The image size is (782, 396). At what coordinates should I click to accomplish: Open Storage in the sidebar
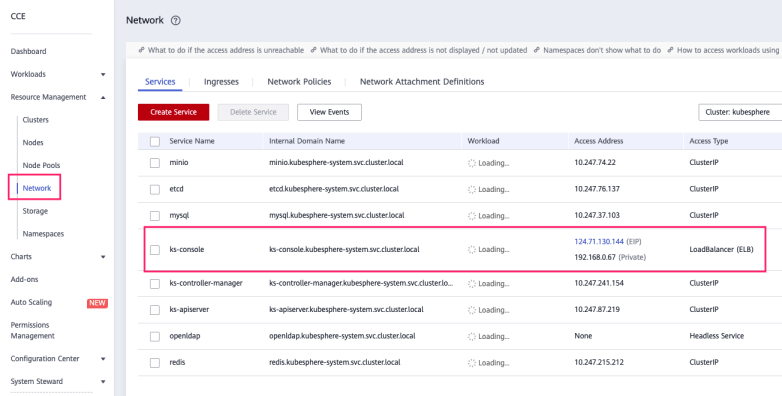click(x=35, y=211)
